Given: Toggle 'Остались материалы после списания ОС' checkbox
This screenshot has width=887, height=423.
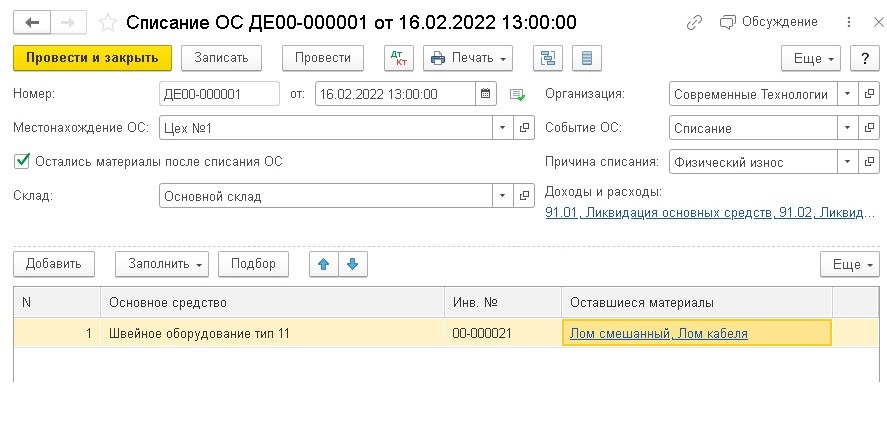Looking at the screenshot, I should pos(22,161).
